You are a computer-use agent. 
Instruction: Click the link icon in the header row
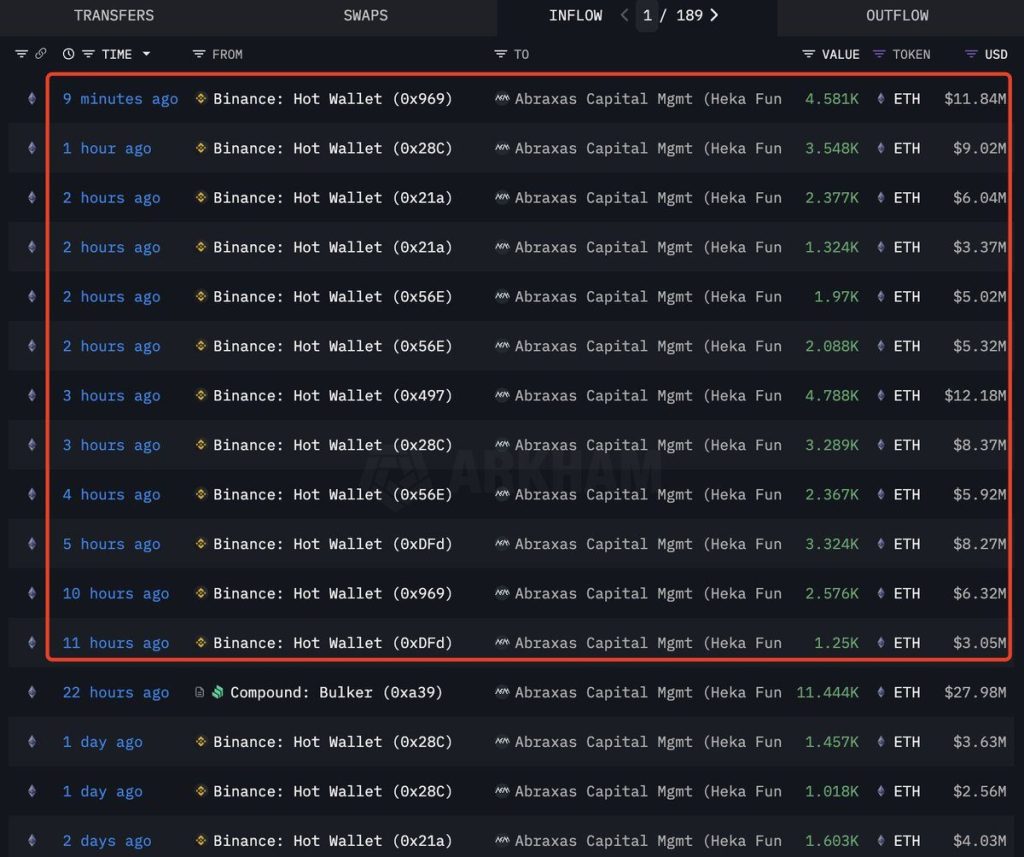[x=41, y=54]
